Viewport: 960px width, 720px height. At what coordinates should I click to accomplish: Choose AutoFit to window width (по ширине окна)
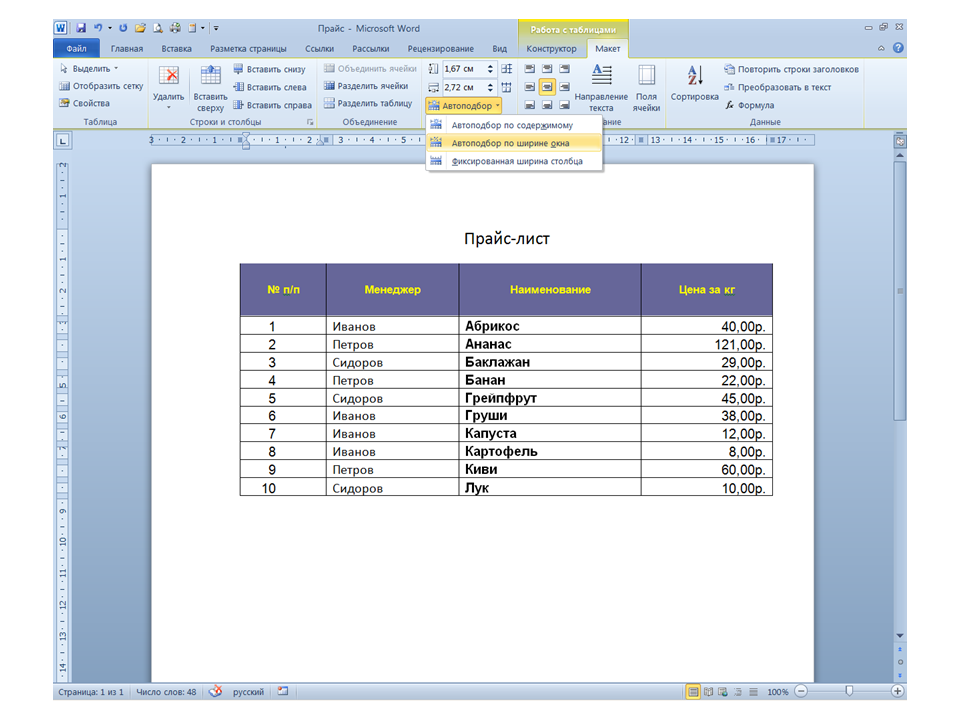pos(510,143)
